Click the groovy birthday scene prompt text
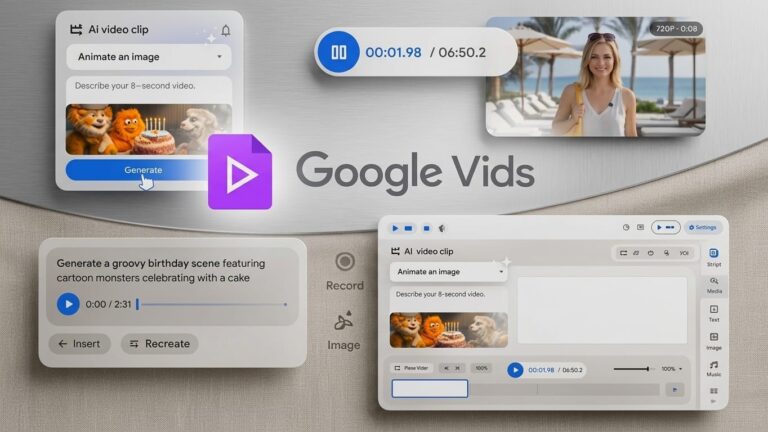 (x=161, y=270)
